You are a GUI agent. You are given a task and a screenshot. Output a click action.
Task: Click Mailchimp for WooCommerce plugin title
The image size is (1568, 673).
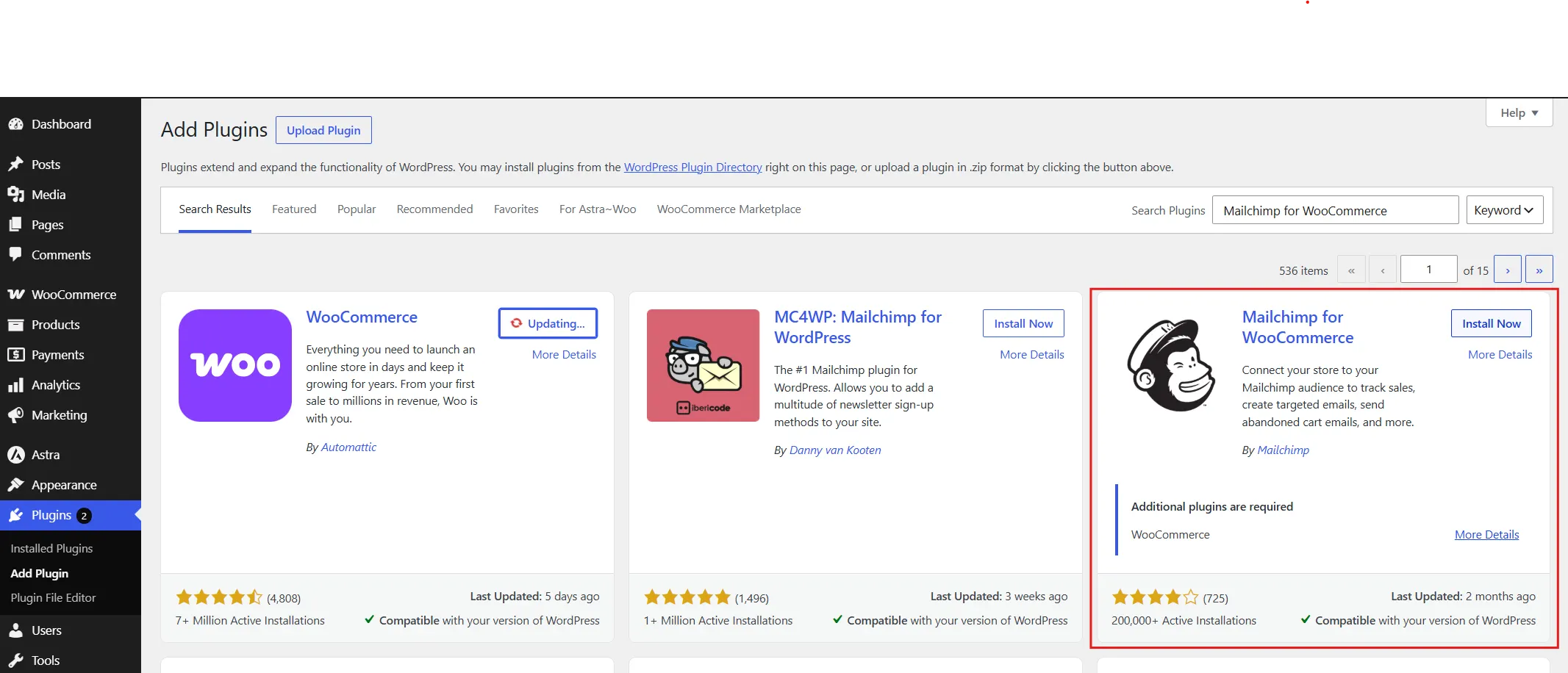[1297, 328]
